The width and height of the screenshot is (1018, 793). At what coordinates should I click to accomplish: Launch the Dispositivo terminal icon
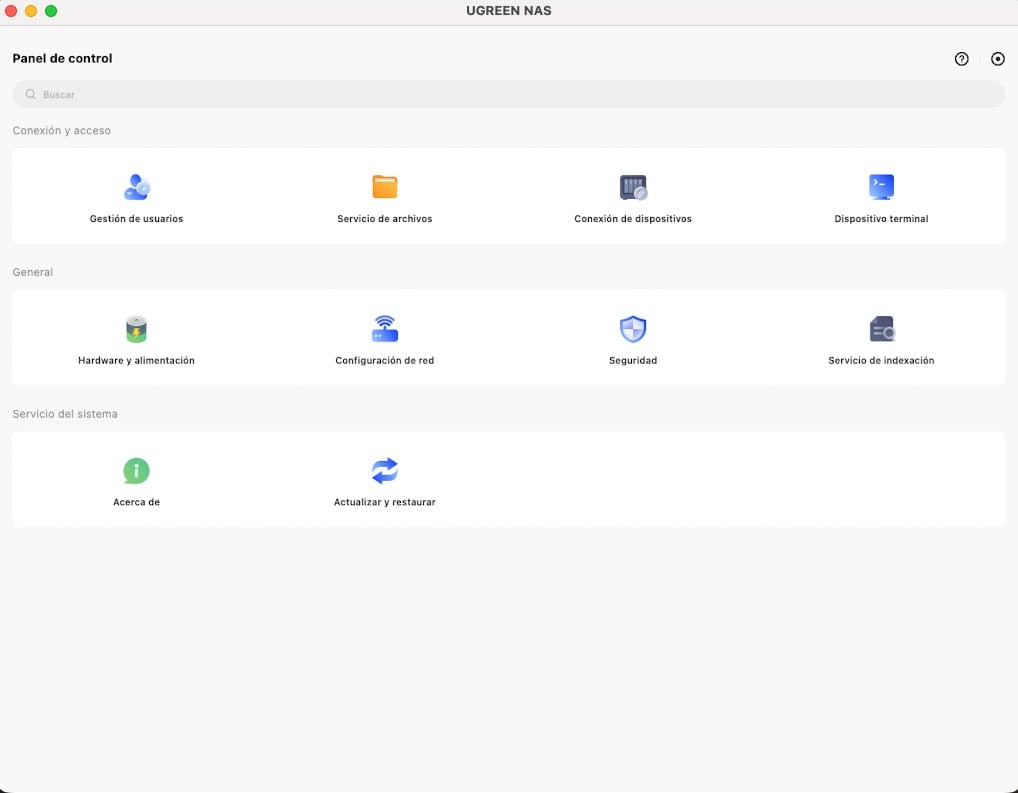pos(881,186)
